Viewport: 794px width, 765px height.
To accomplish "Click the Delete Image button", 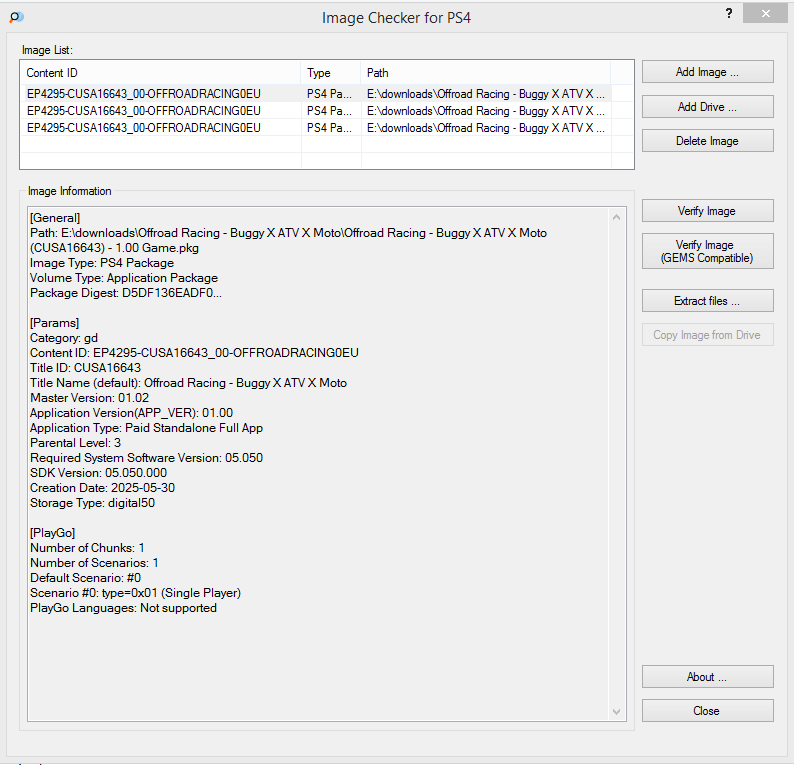I will pos(707,141).
